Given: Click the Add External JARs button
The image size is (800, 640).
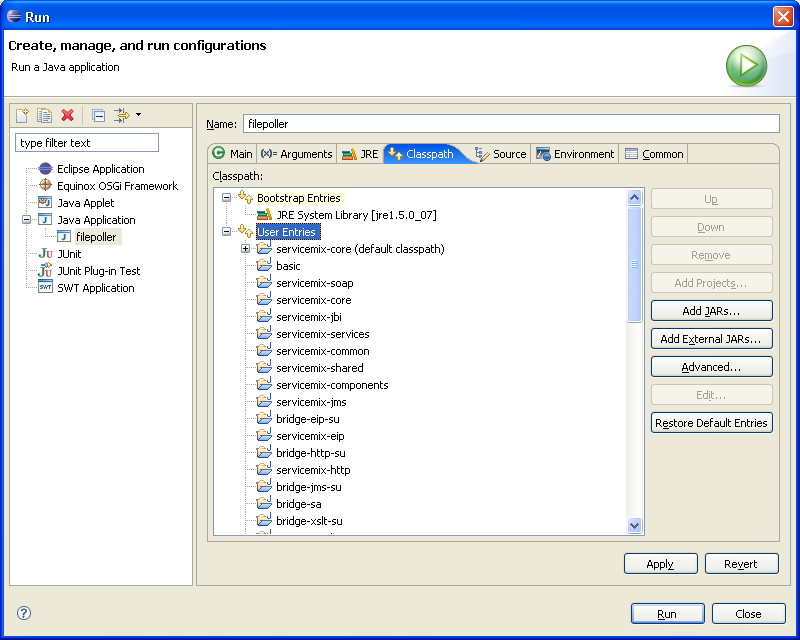Looking at the screenshot, I should pyautogui.click(x=711, y=339).
